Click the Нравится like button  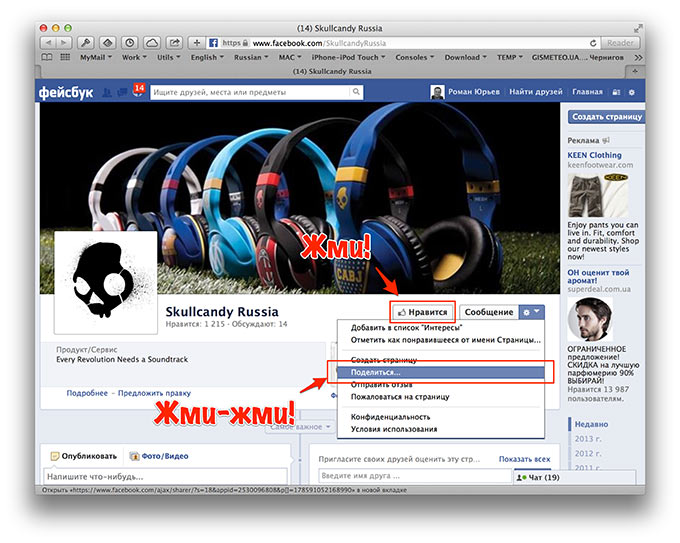422,312
